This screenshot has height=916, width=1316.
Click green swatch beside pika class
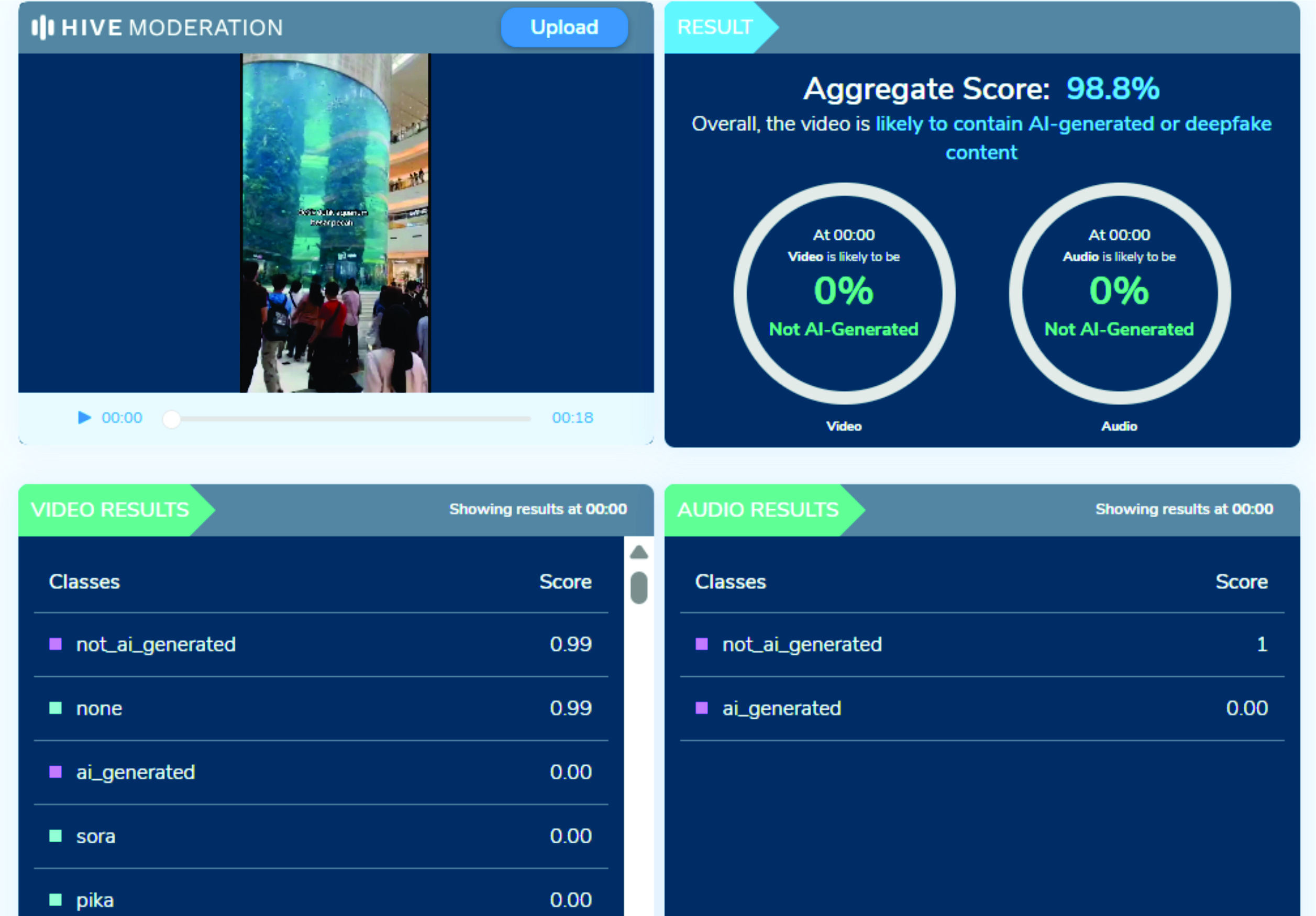(56, 899)
